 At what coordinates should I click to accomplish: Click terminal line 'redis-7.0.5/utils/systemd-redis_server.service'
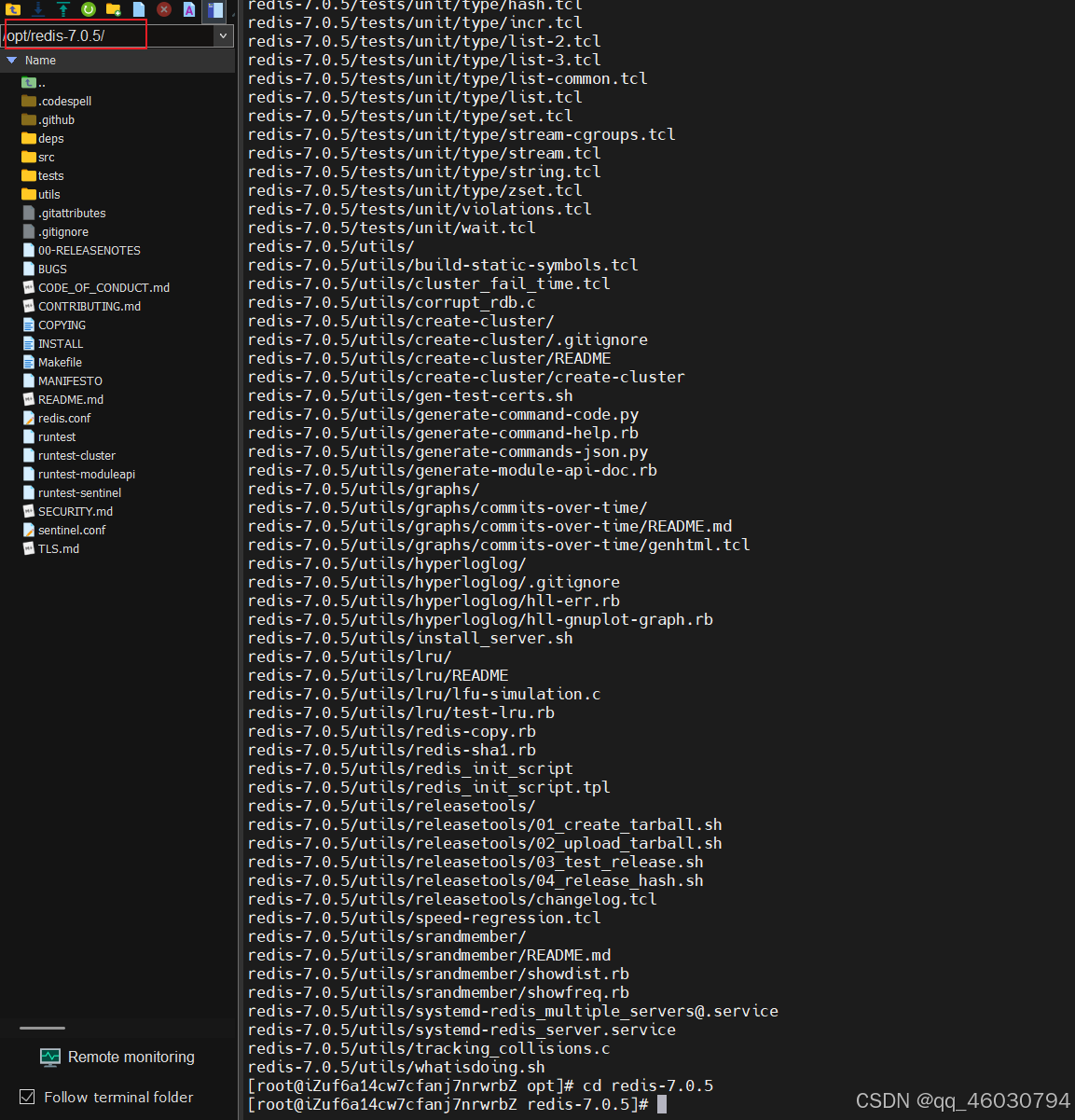462,1030
